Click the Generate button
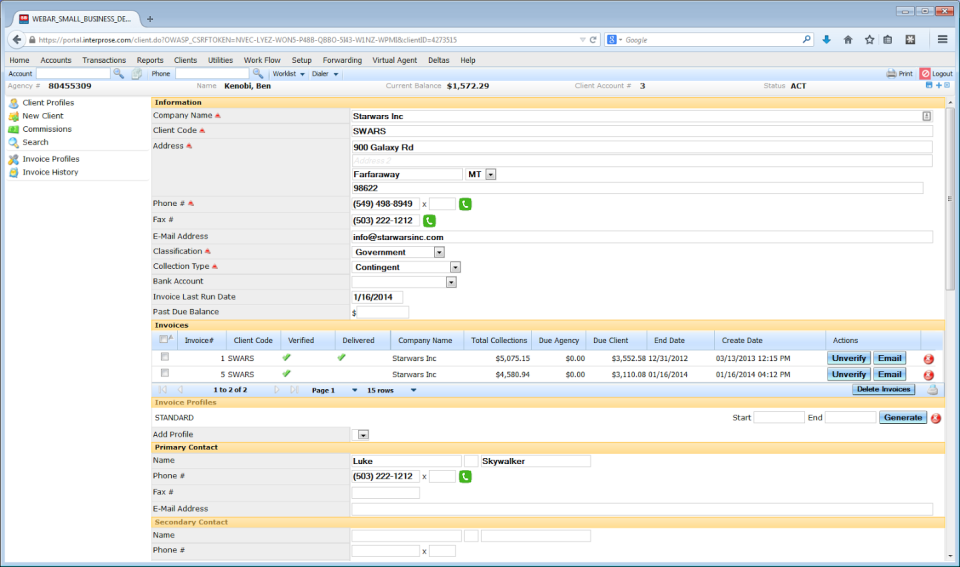The width and height of the screenshot is (960, 567). (902, 417)
